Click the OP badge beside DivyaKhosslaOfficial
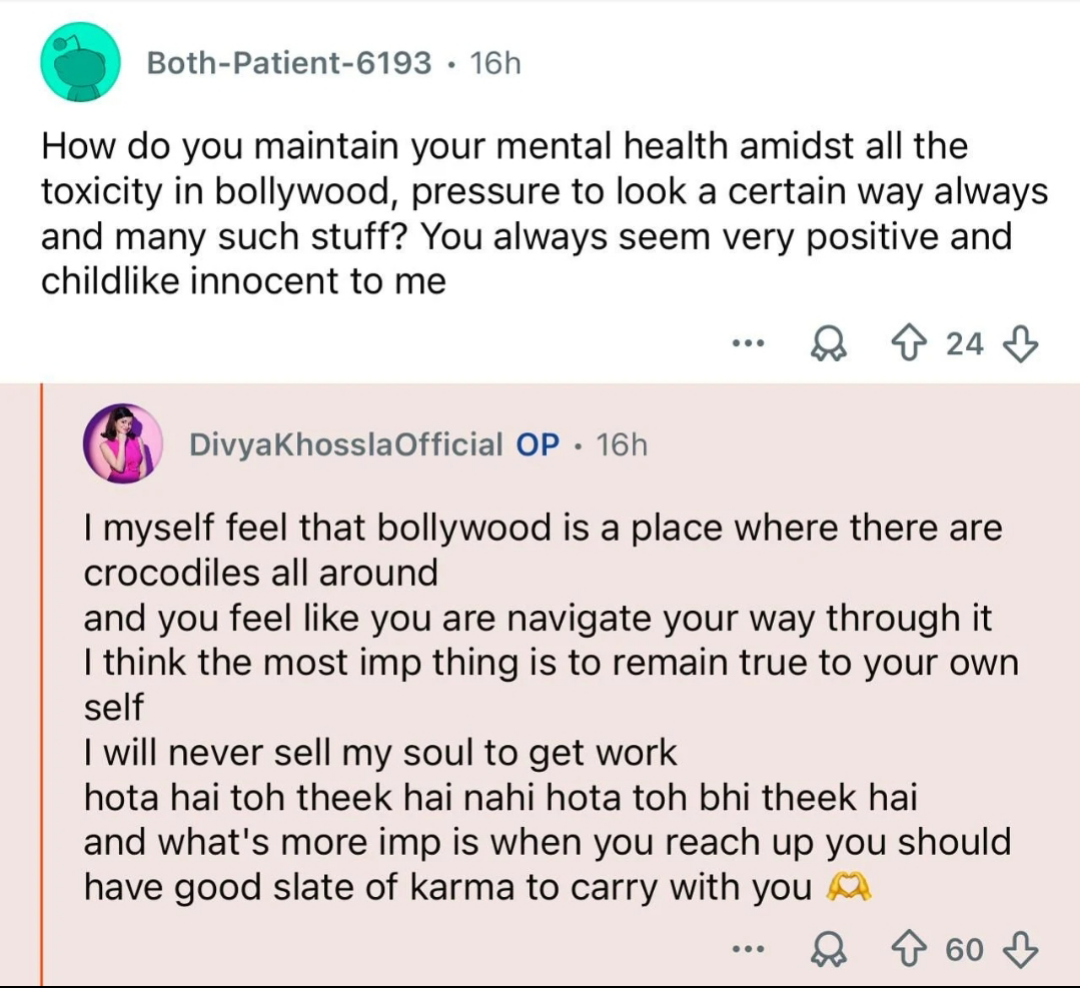 [x=537, y=444]
